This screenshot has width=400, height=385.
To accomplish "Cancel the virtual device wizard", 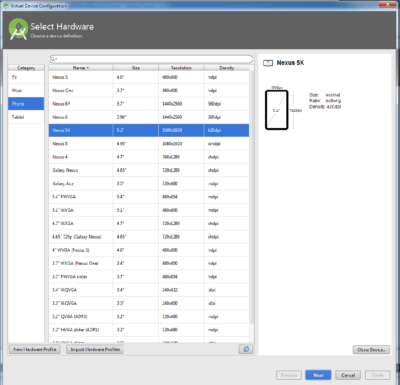I will tap(348, 375).
